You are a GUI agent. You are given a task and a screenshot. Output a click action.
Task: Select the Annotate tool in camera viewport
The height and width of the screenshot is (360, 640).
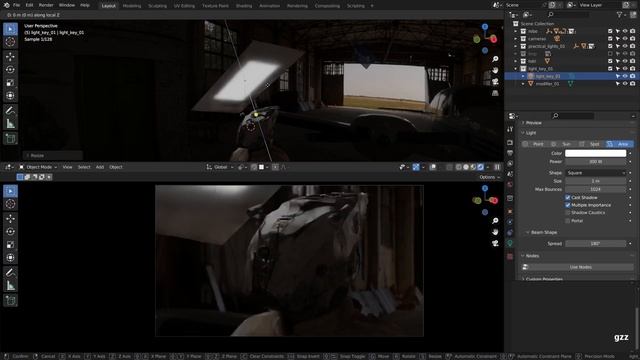[11, 273]
